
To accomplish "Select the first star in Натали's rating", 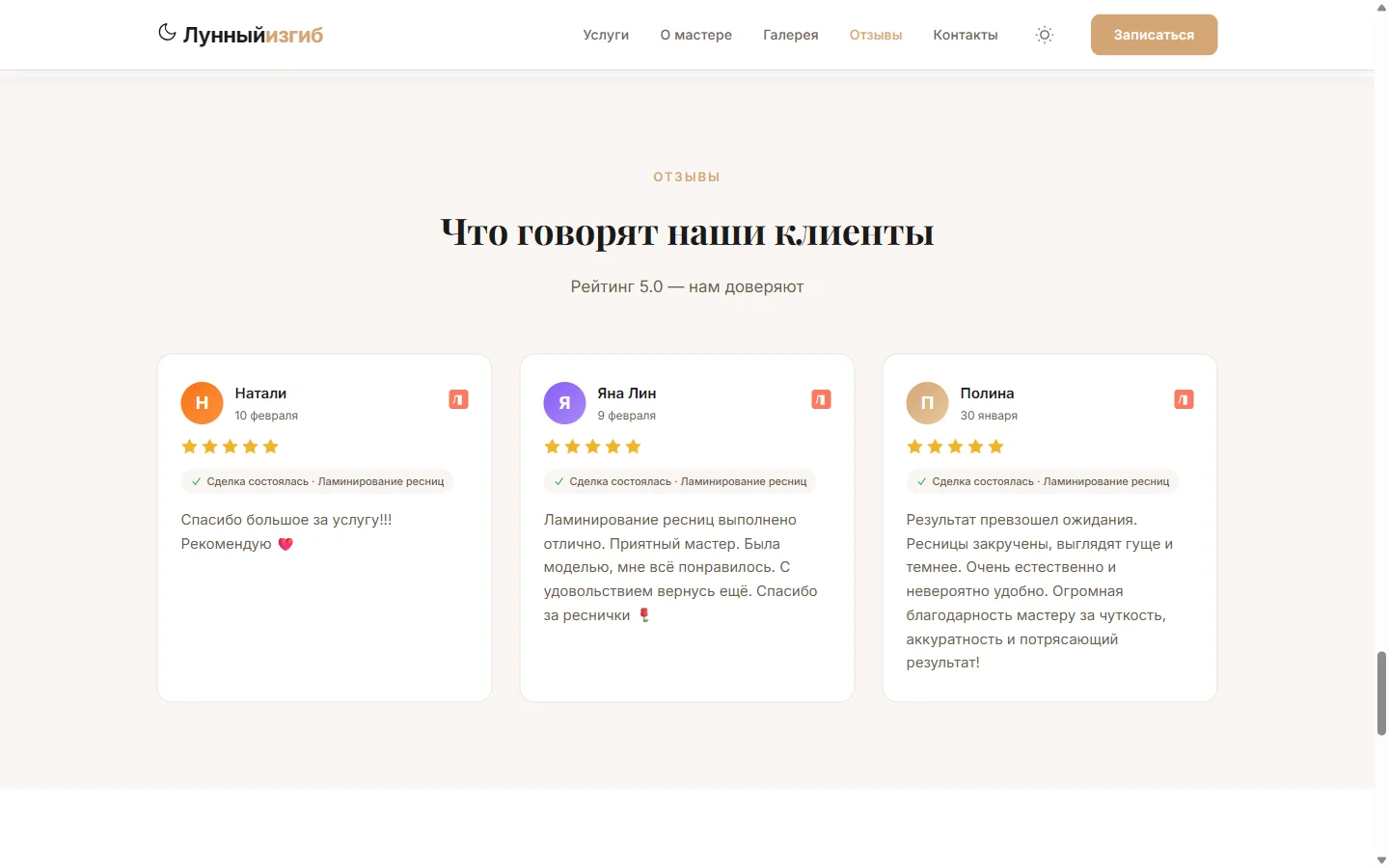I will tap(188, 446).
